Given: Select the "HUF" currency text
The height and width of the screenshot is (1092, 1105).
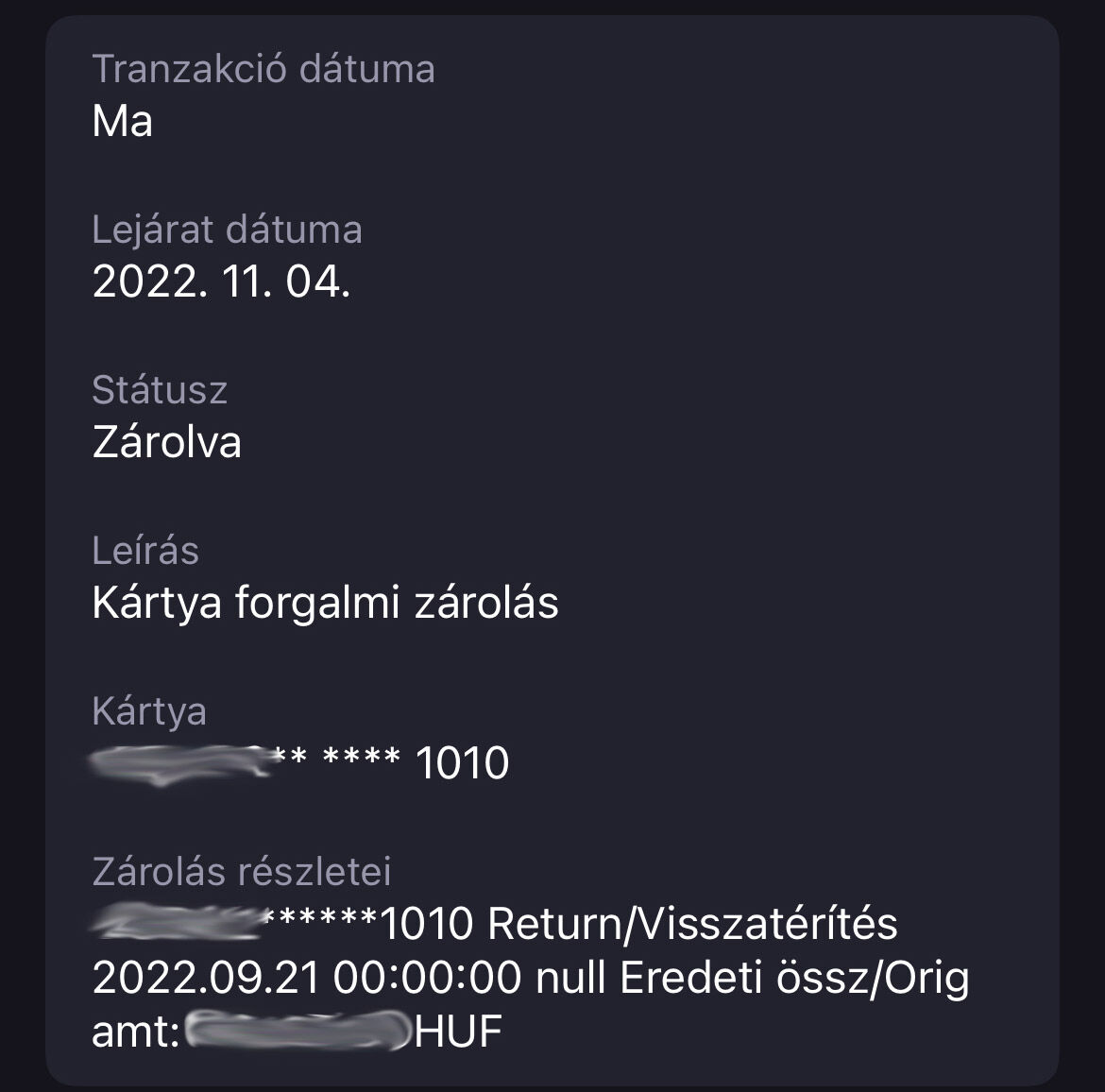Looking at the screenshot, I should [458, 1032].
